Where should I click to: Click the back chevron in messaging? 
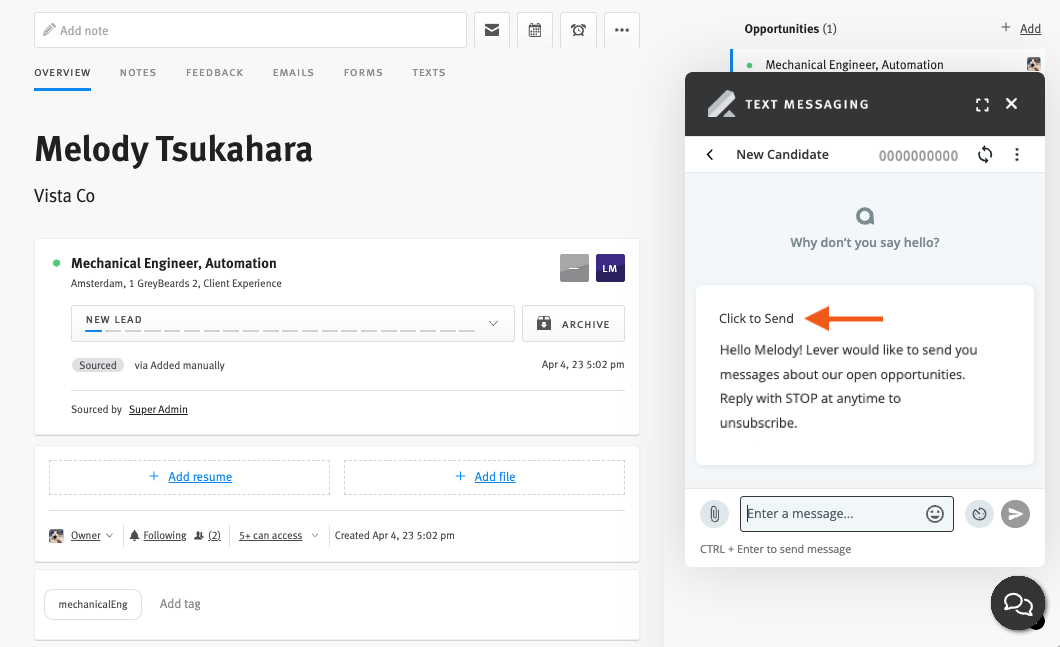point(710,155)
